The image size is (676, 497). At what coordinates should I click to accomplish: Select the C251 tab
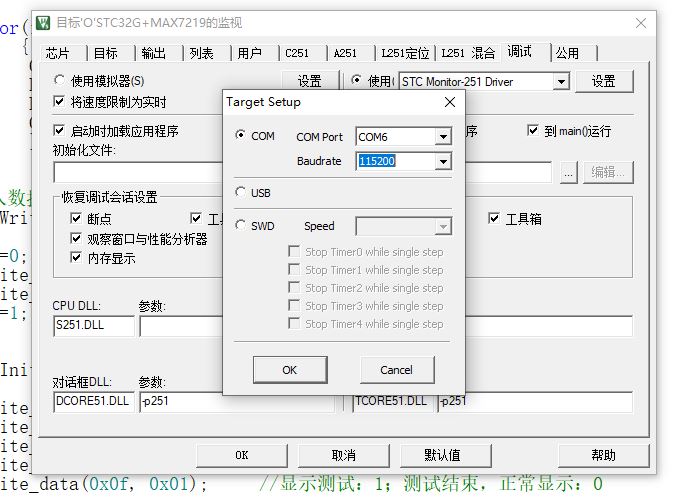pyautogui.click(x=297, y=53)
